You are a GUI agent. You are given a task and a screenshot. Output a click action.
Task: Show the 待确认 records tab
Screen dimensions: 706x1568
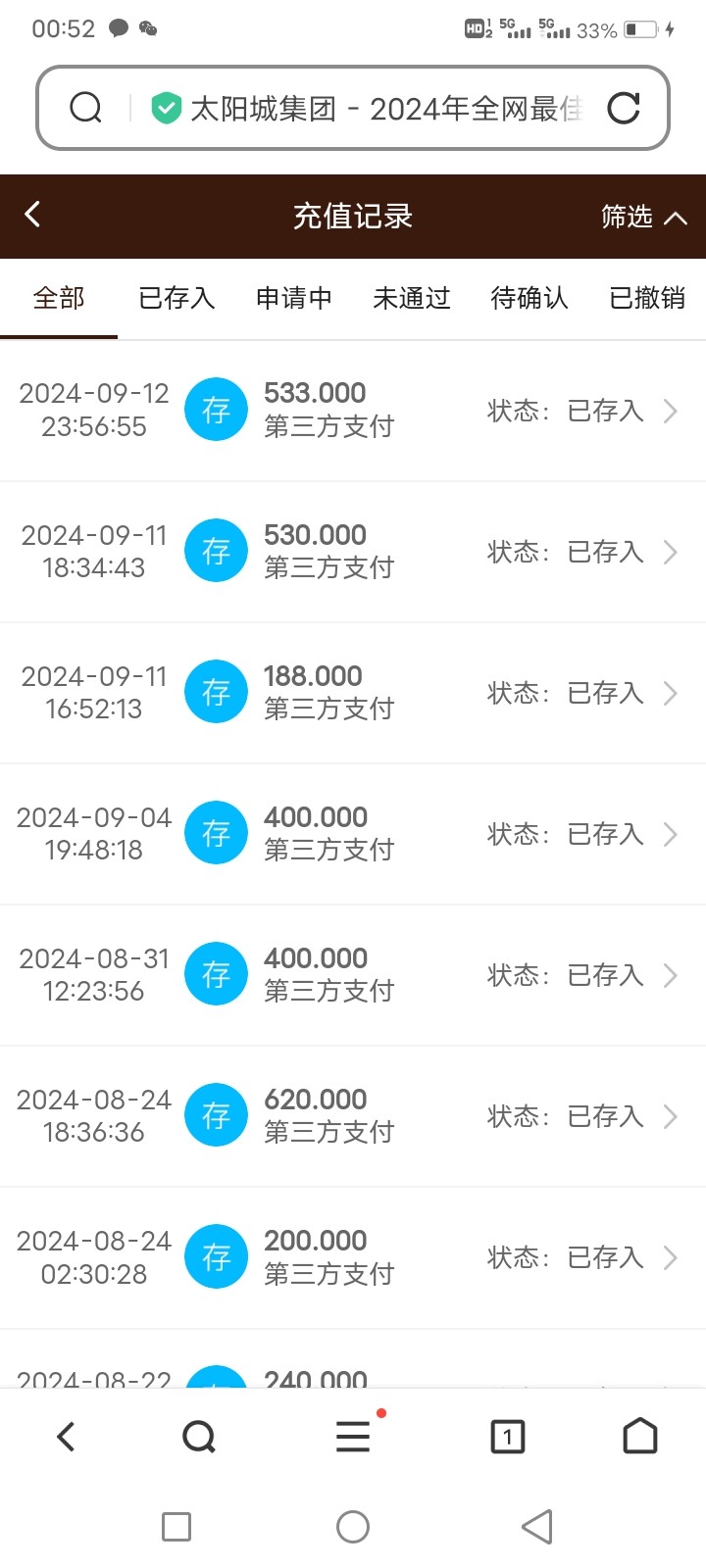[529, 298]
